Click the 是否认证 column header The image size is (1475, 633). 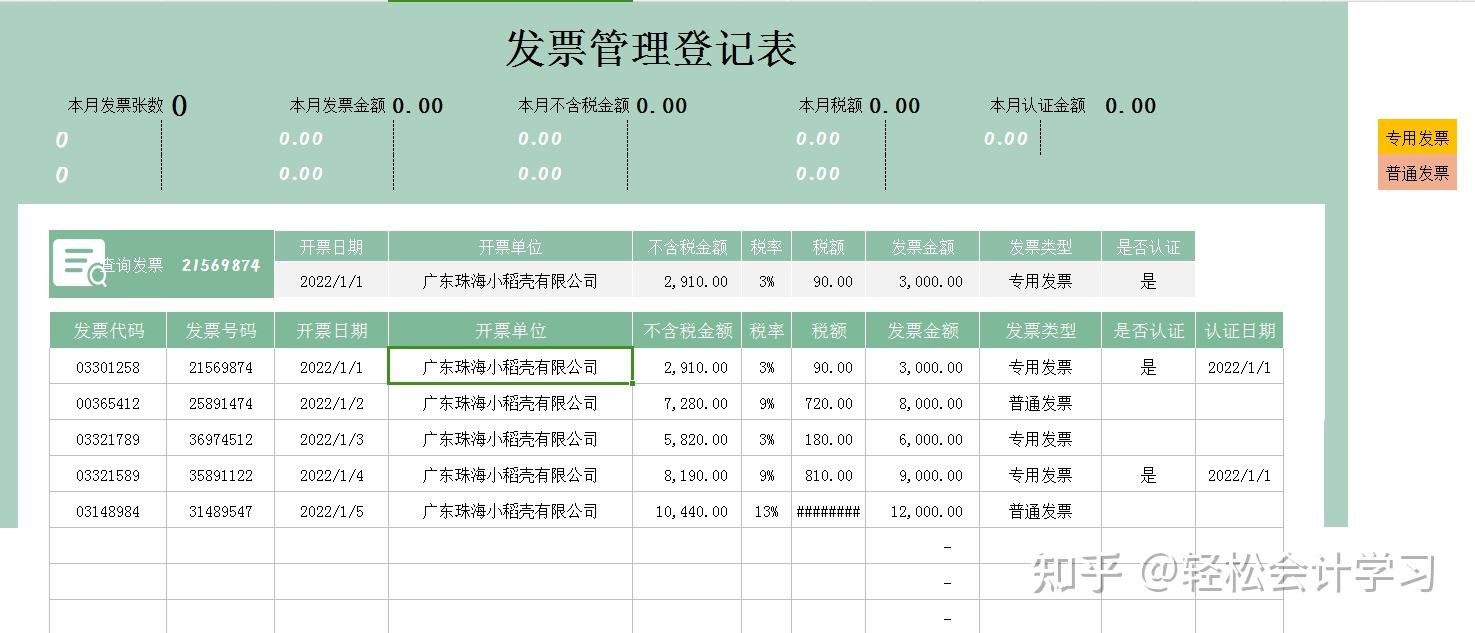tap(1148, 330)
